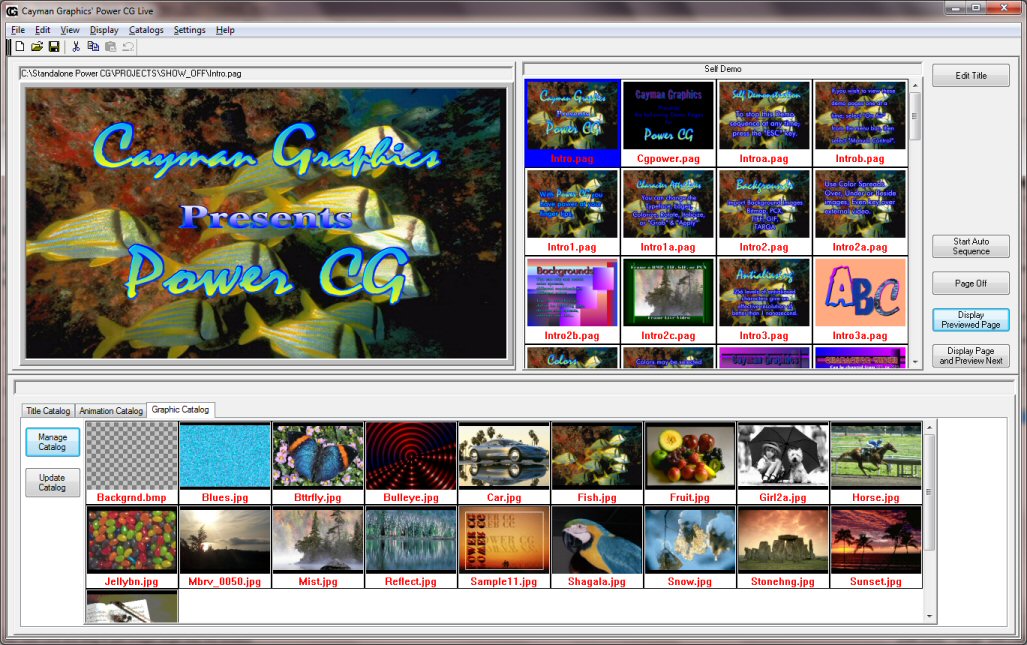Select the Bulleye.jpg graphic thumbnail
1027x645 pixels.
(x=411, y=463)
